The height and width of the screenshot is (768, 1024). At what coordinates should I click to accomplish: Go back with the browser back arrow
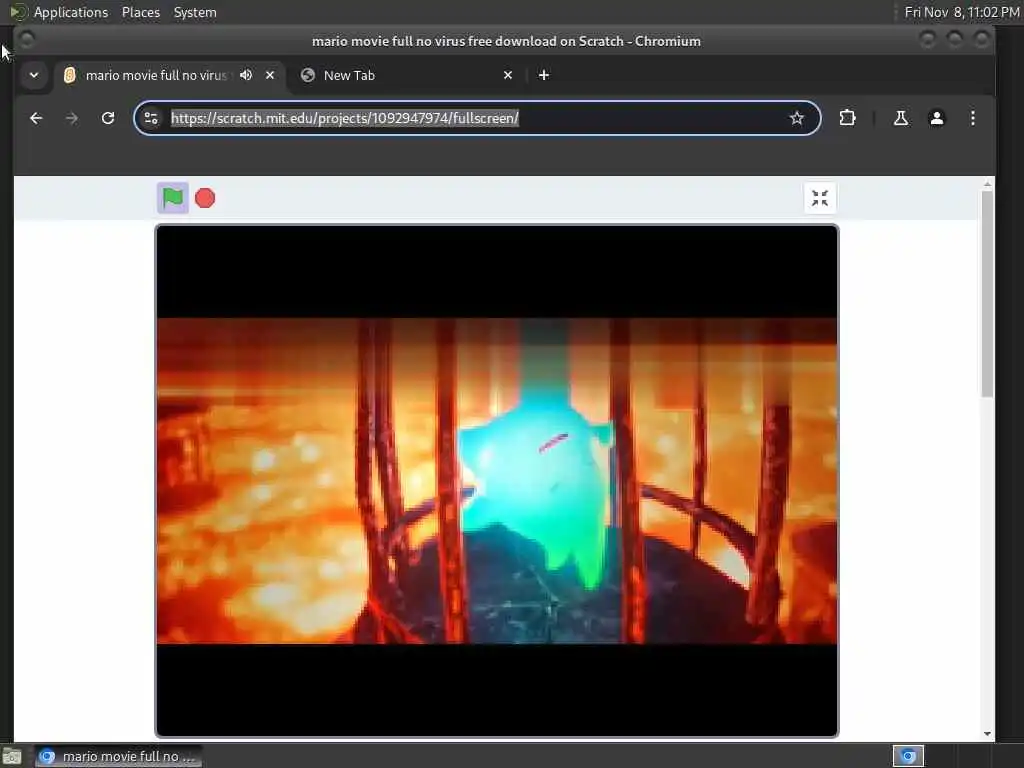coord(37,118)
